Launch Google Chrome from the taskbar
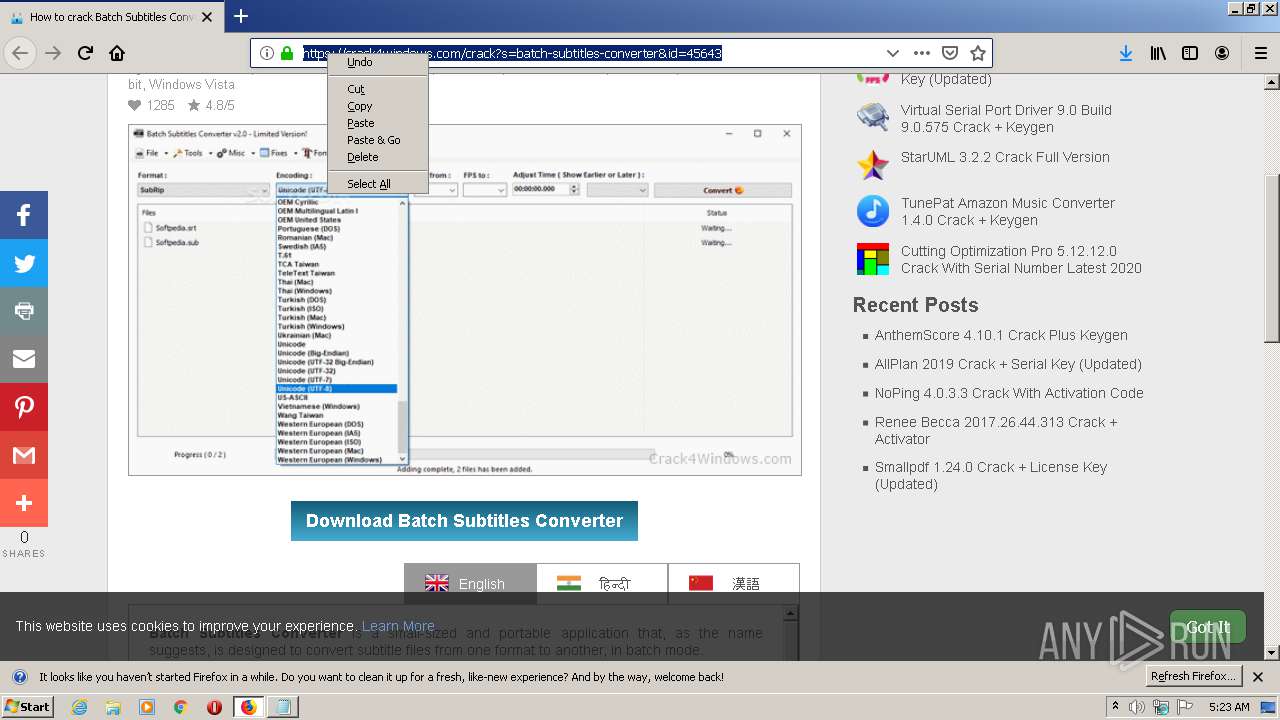Viewport: 1280px width, 720px height. 180,707
